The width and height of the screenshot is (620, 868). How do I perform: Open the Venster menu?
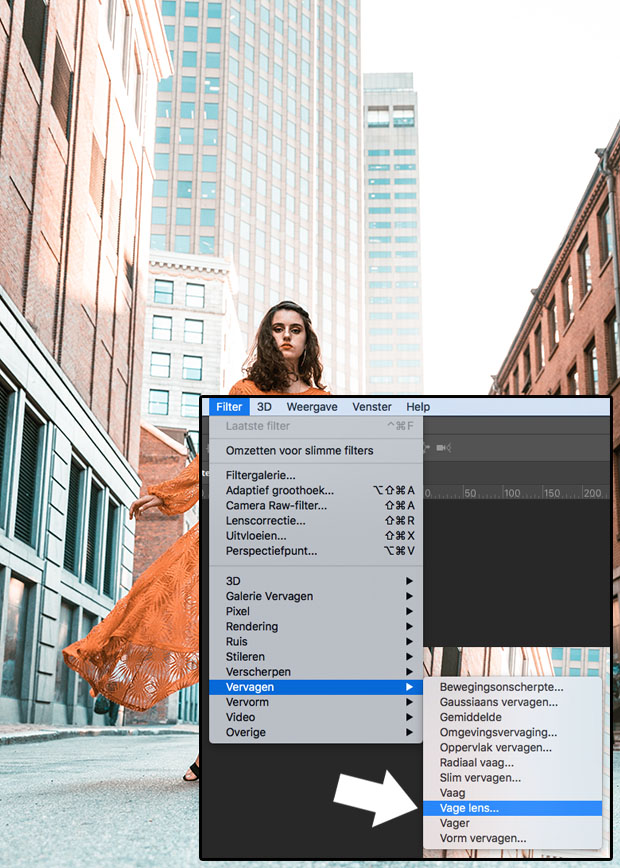click(372, 407)
